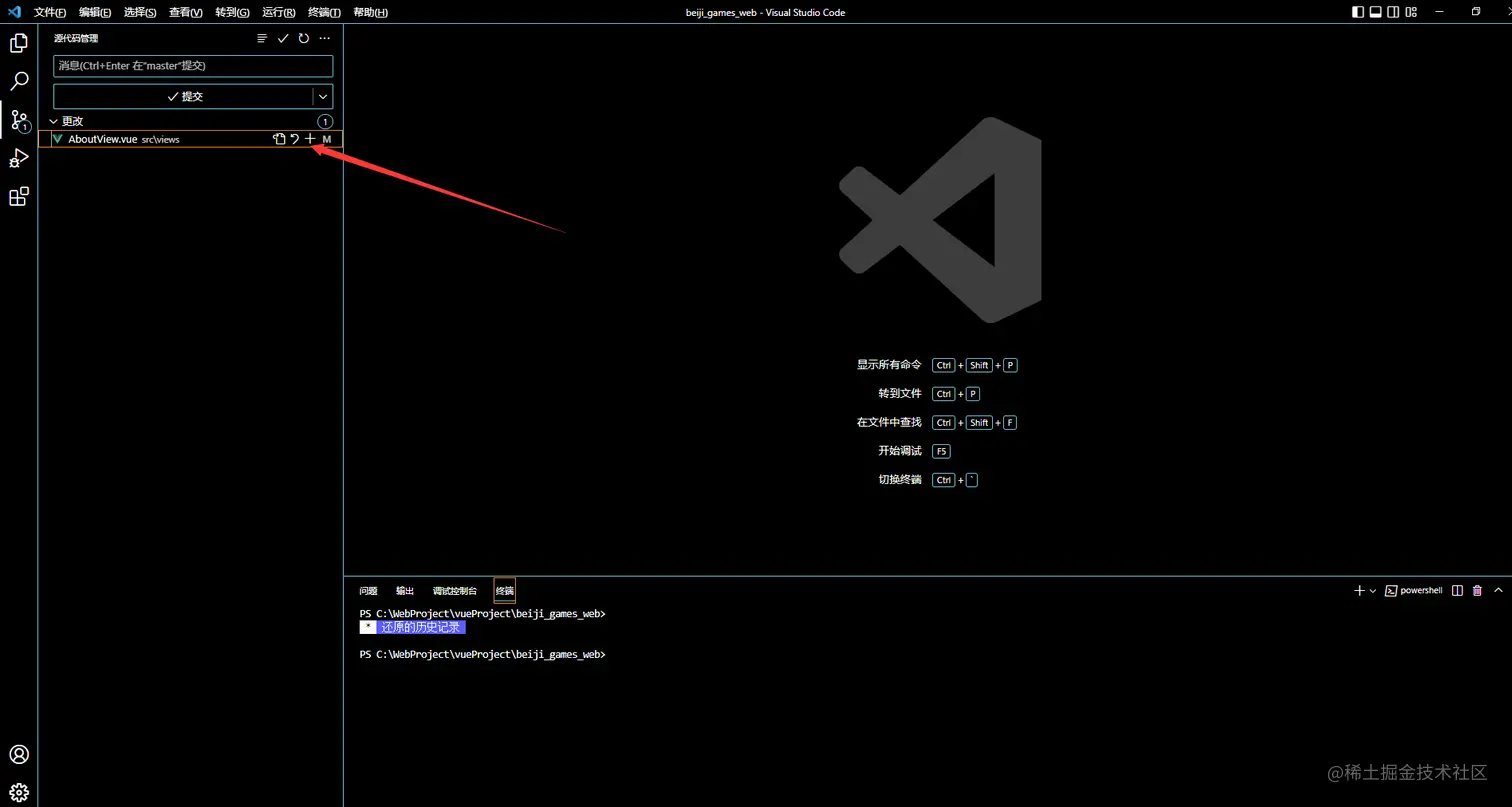Viewport: 1512px width, 807px height.
Task: Open the 选择(S) menu
Action: pos(140,12)
